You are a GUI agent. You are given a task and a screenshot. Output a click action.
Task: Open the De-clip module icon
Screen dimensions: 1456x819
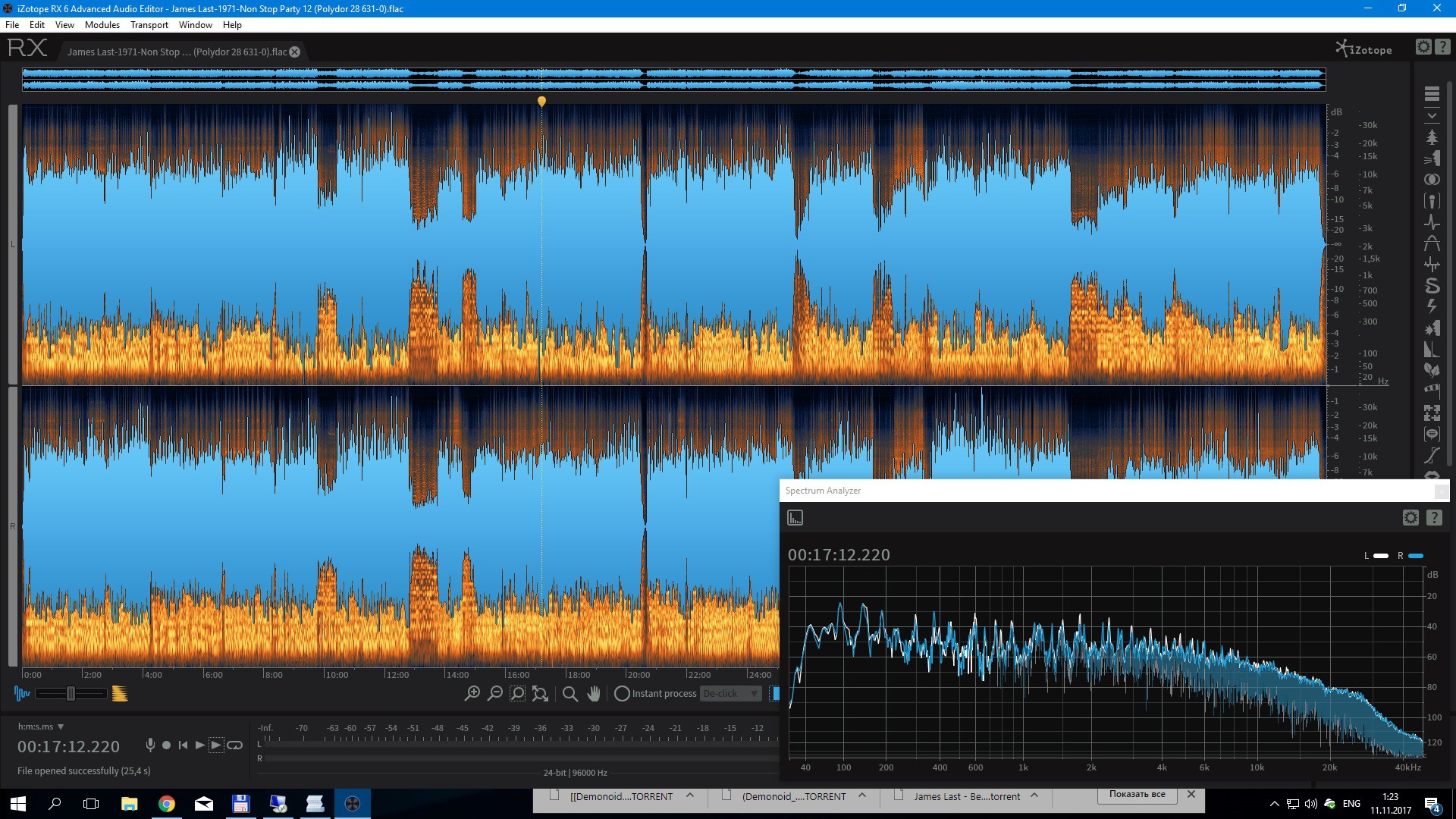(x=1432, y=243)
